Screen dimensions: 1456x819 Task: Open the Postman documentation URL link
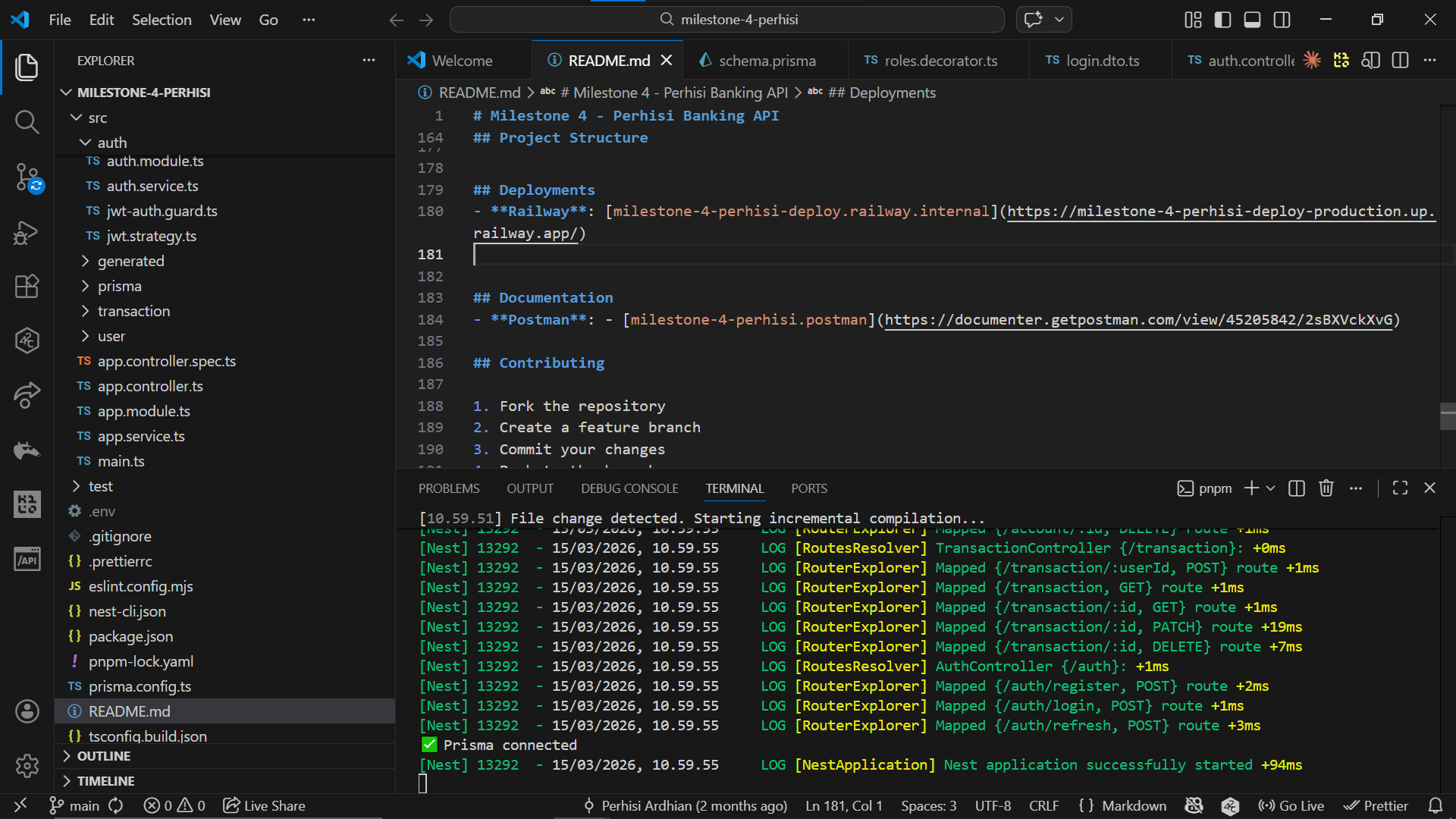[1137, 320]
